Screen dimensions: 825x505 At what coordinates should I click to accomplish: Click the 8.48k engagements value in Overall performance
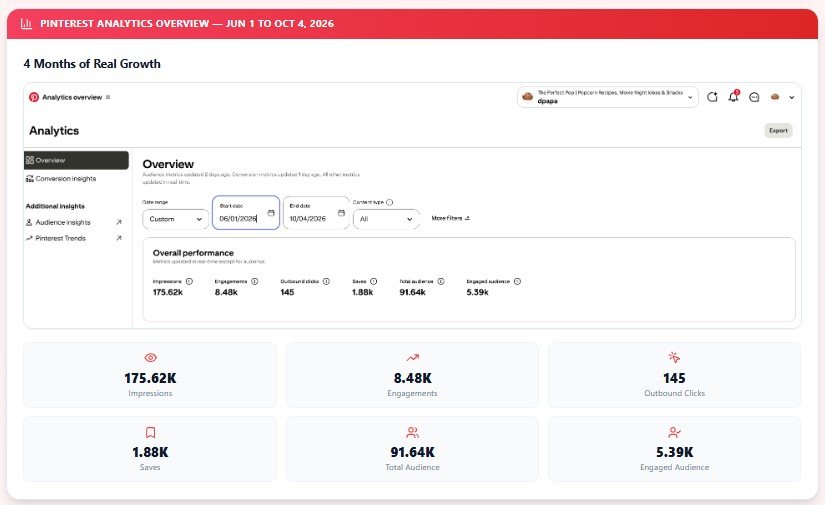[226, 292]
